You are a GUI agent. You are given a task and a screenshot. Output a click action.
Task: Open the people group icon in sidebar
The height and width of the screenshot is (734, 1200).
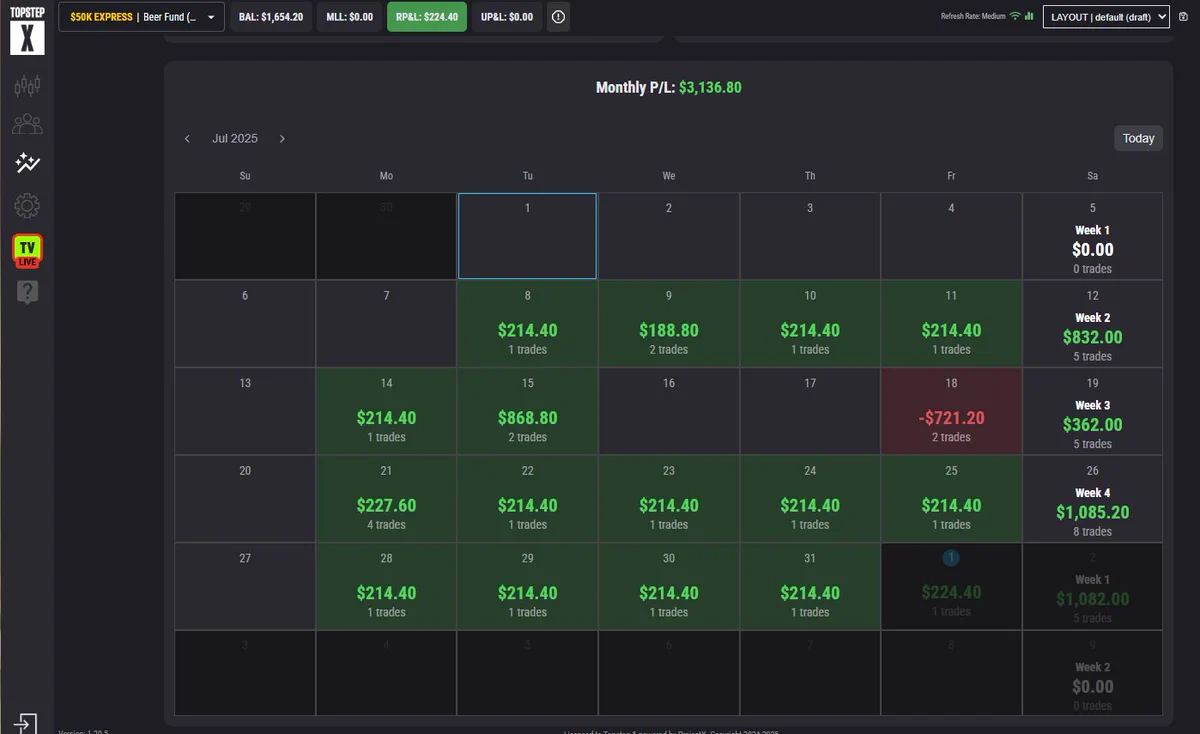tap(27, 125)
